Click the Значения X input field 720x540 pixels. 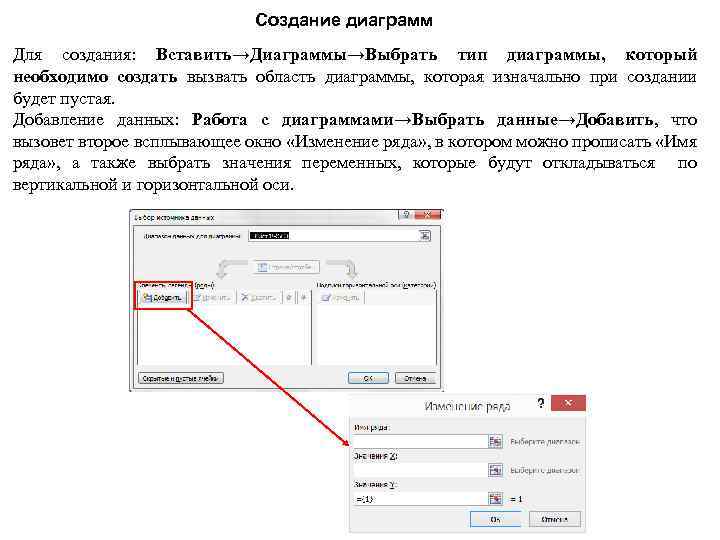click(420, 470)
